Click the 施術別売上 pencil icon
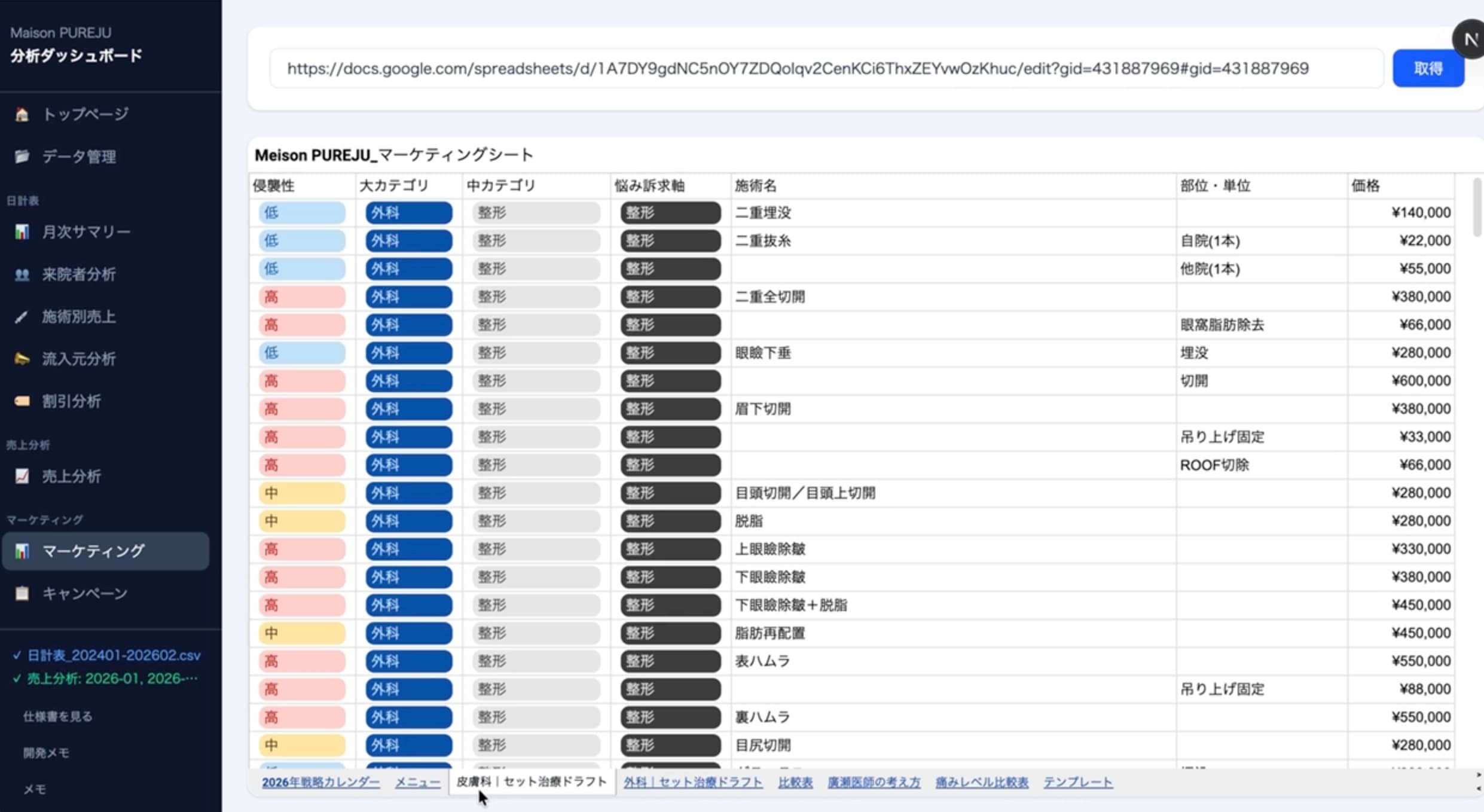 tap(22, 317)
